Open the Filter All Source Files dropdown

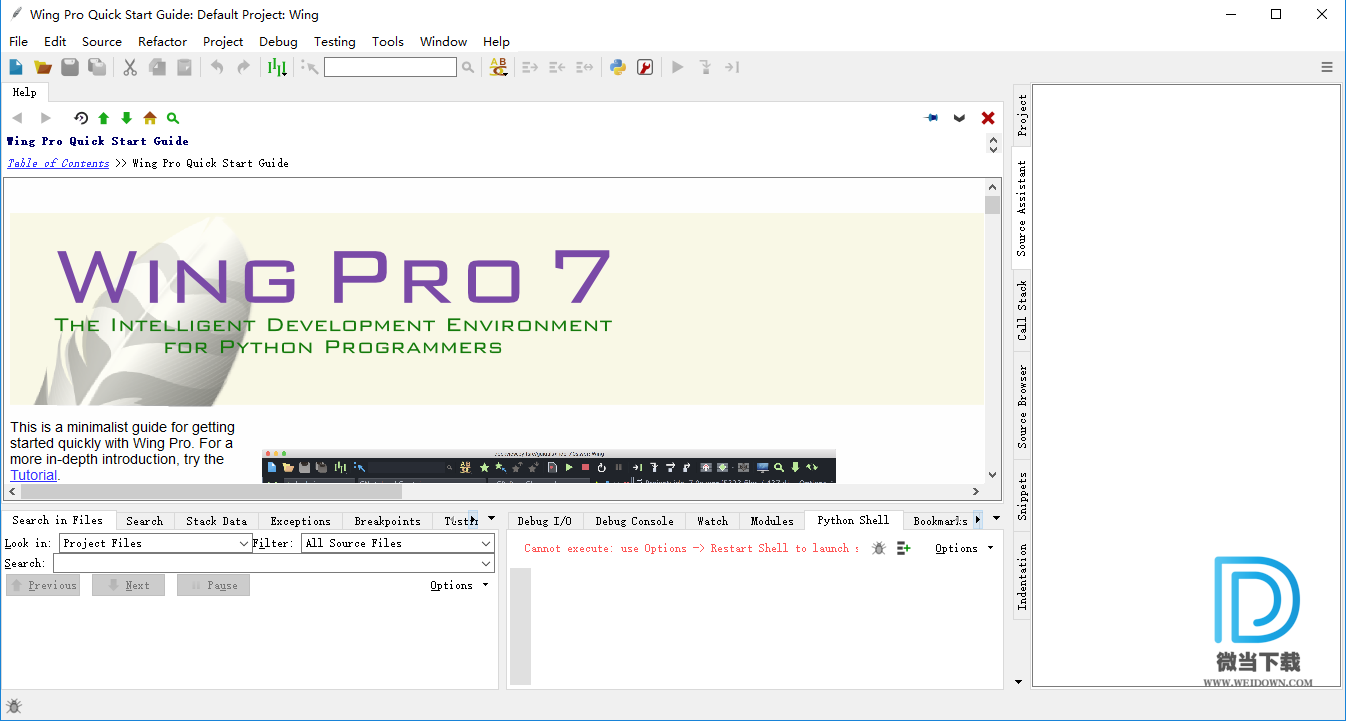(398, 543)
